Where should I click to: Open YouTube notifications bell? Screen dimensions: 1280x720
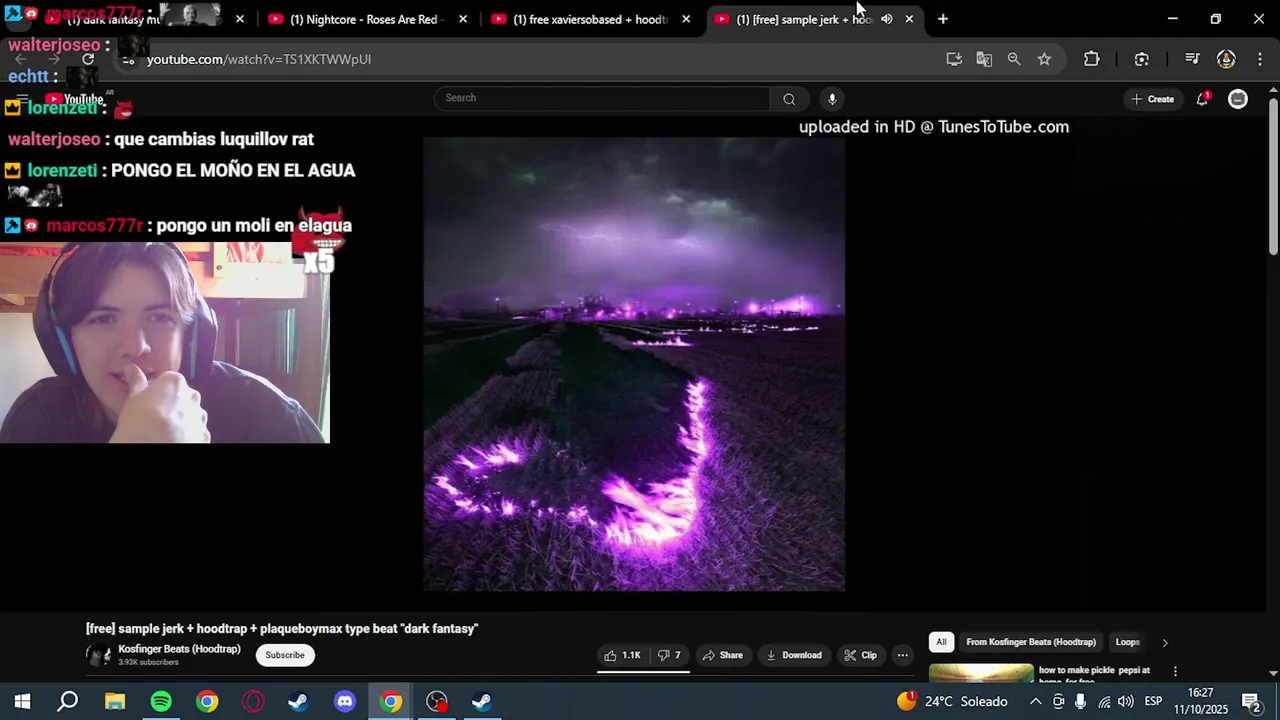[1202, 99]
